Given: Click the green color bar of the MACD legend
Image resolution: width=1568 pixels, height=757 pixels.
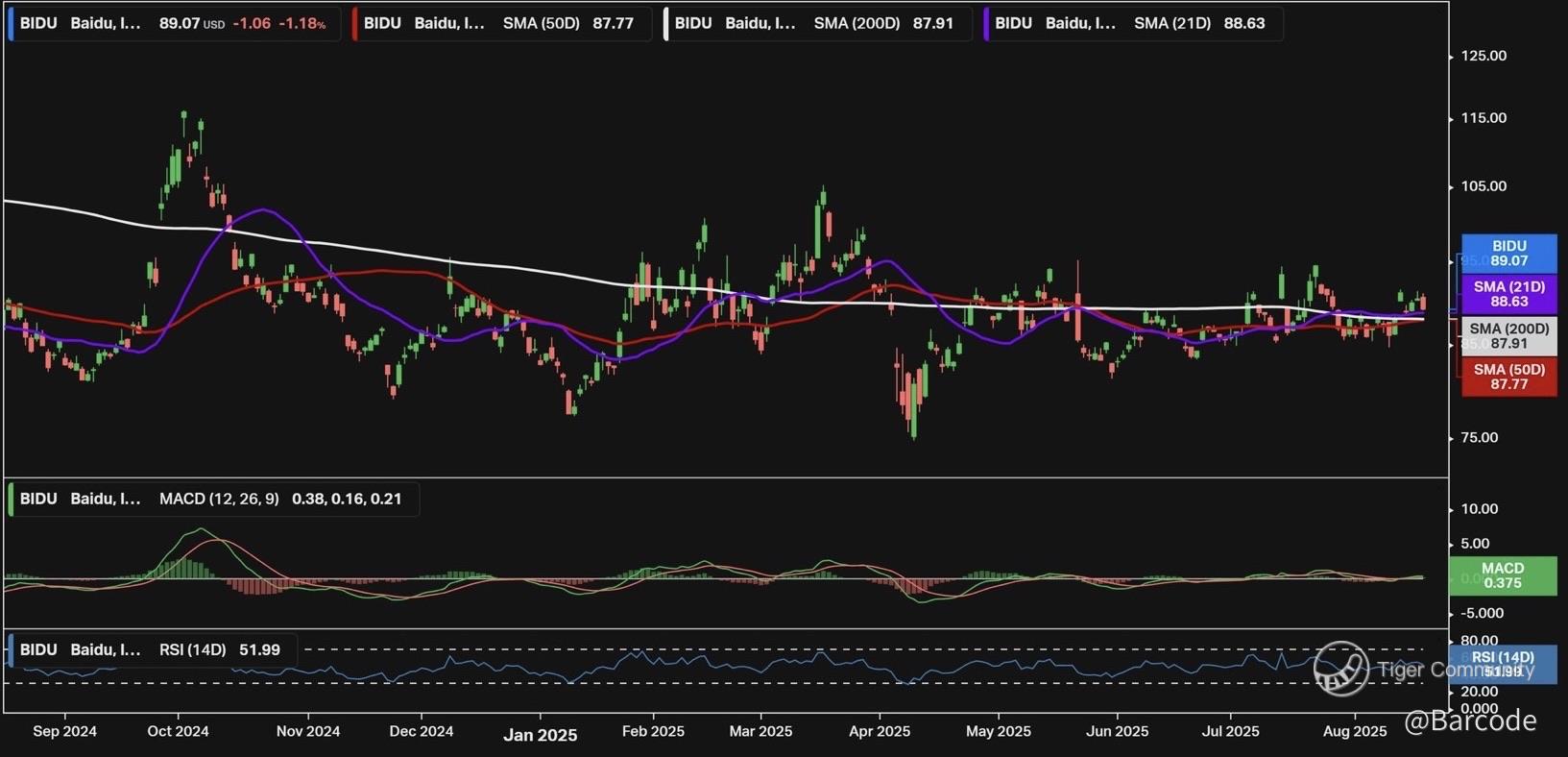Looking at the screenshot, I should point(11,500).
